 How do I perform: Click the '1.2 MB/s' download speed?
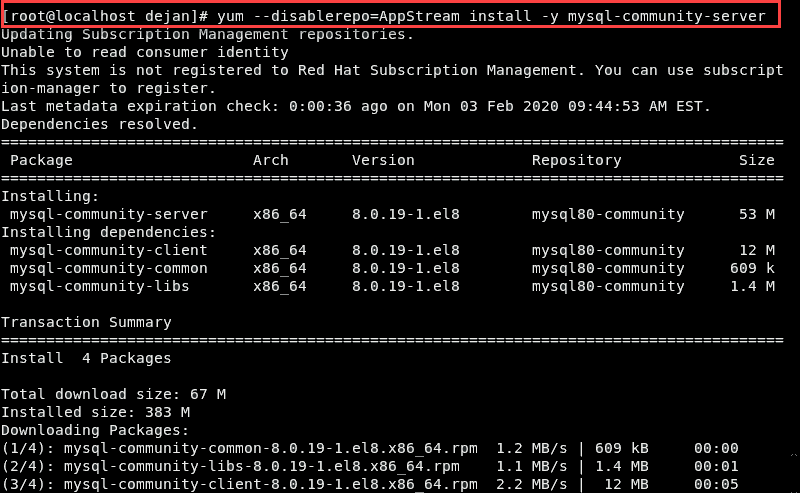(x=531, y=448)
